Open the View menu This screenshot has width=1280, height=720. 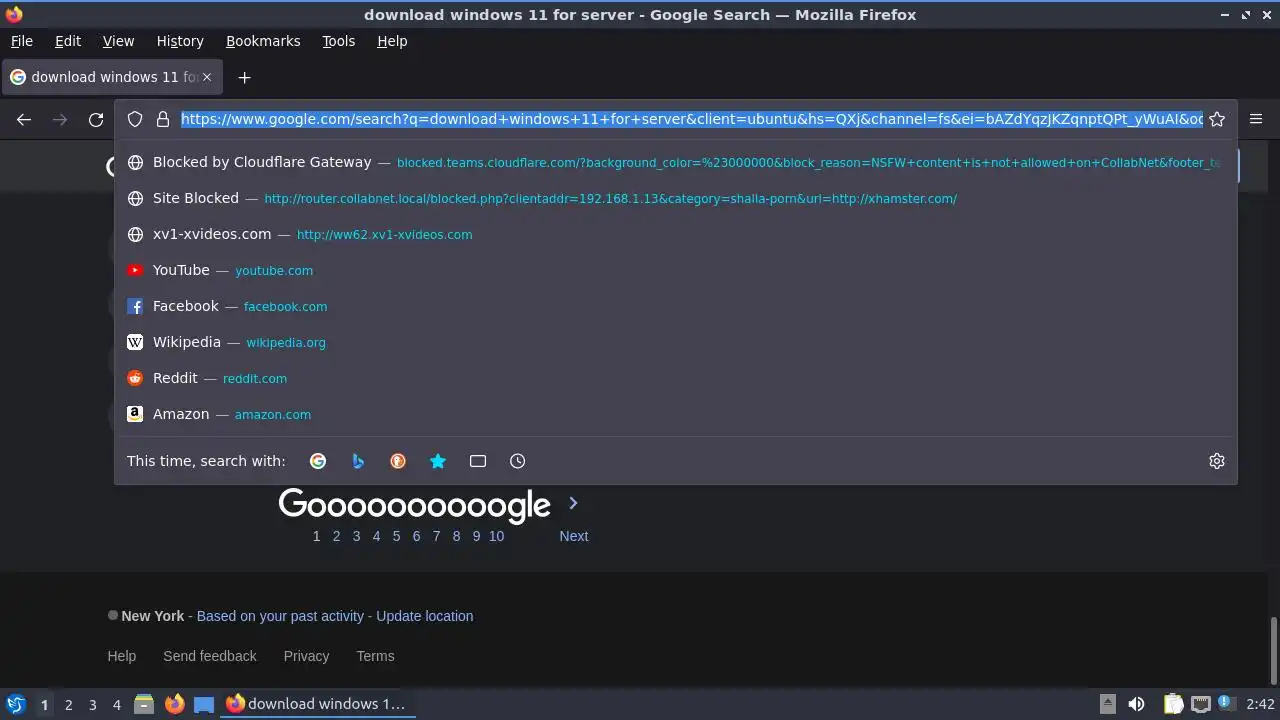click(x=118, y=41)
